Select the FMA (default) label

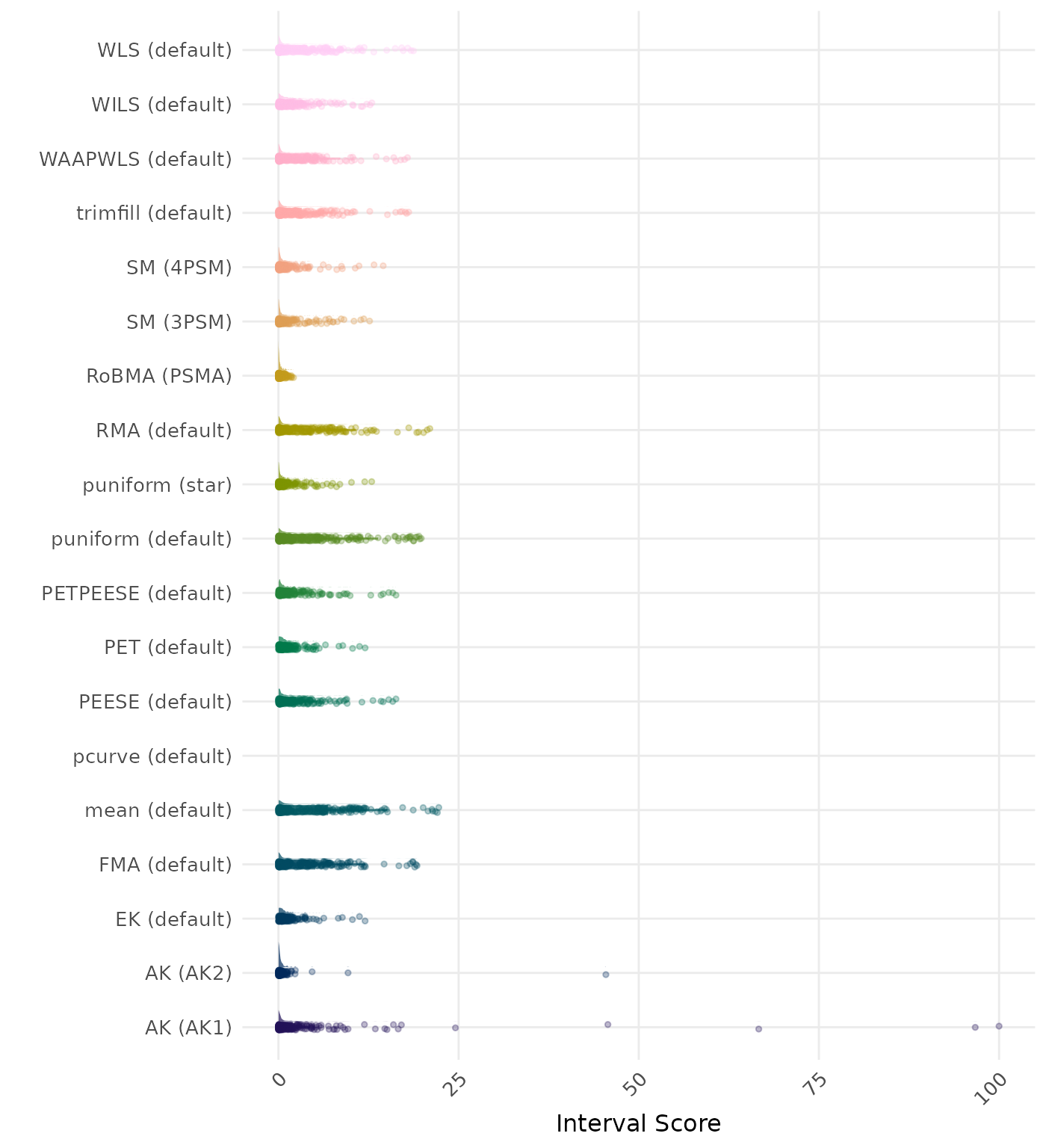coord(165,865)
